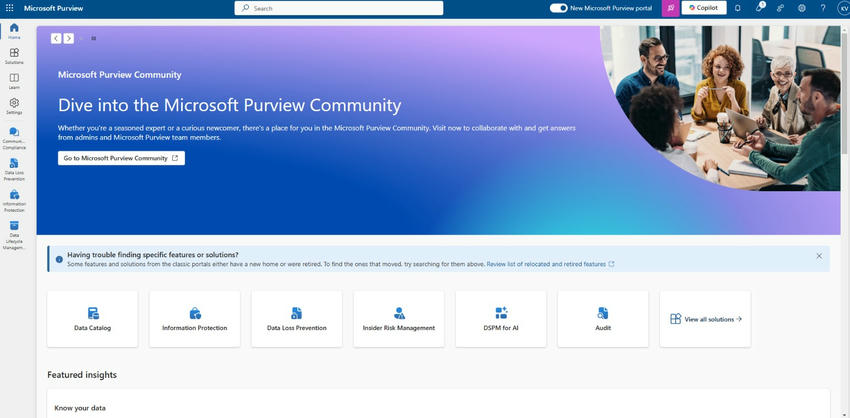Click the link chain icon in header
850x418 pixels.
(x=781, y=8)
